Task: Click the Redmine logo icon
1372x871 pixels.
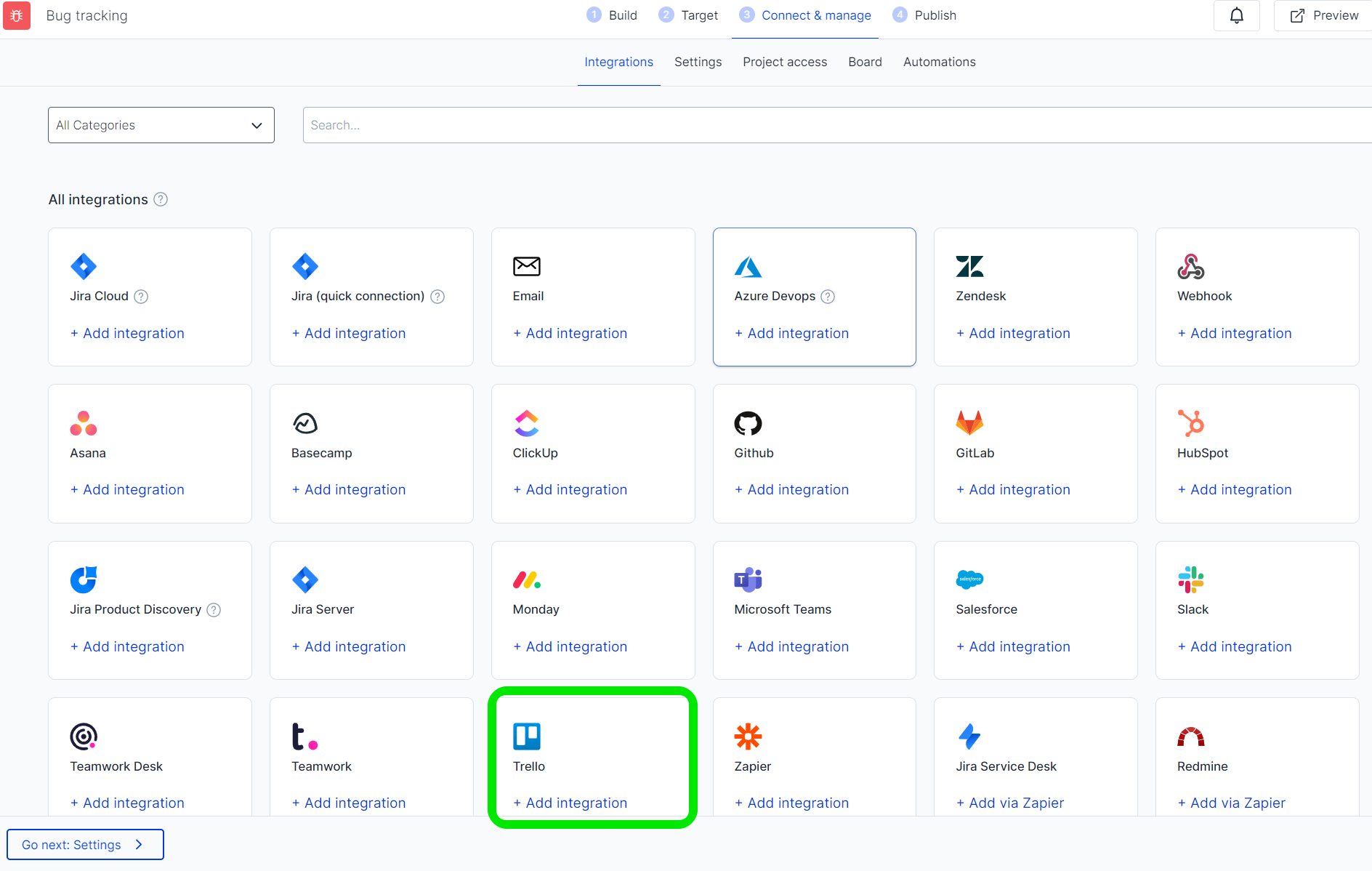Action: [1191, 737]
